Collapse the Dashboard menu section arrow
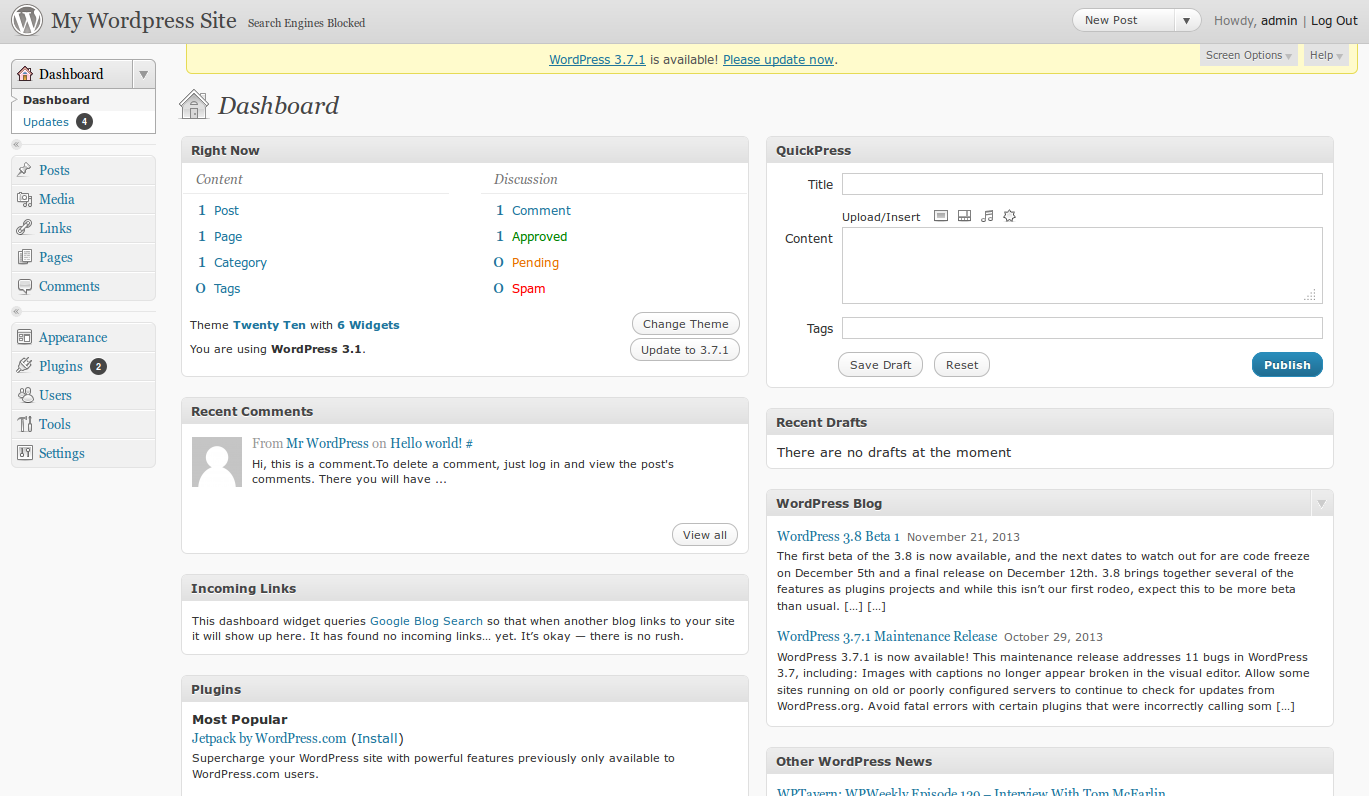 pyautogui.click(x=144, y=74)
